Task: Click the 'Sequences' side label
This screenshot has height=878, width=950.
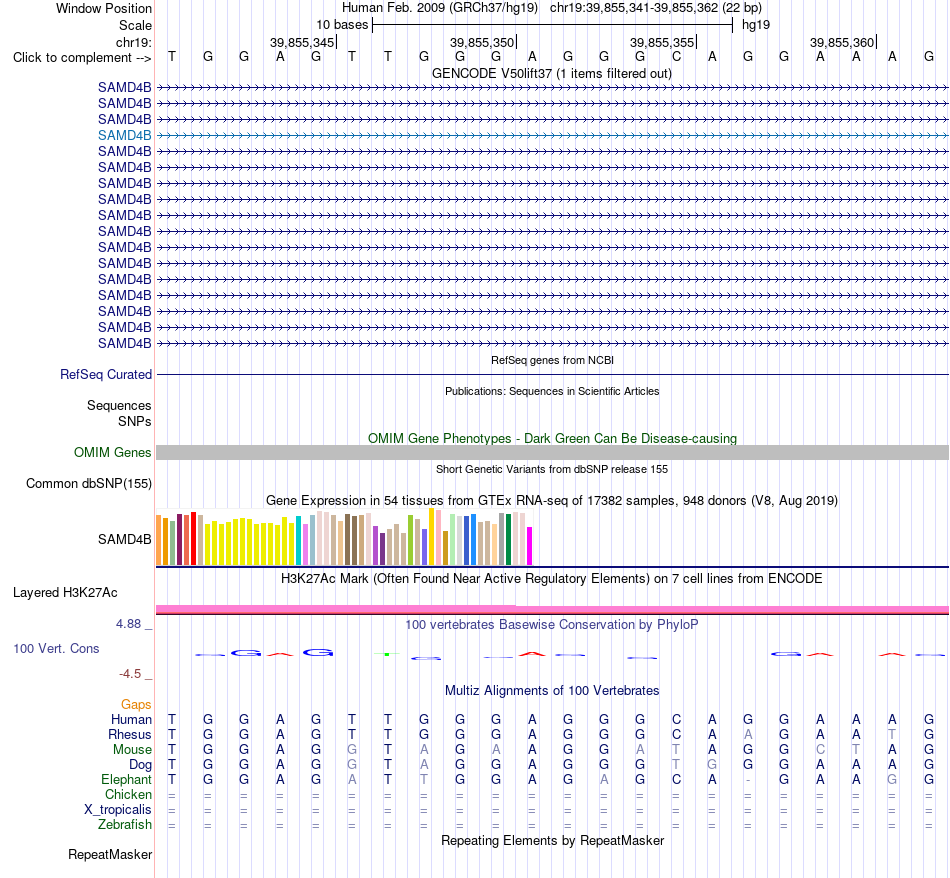Action: coord(119,405)
